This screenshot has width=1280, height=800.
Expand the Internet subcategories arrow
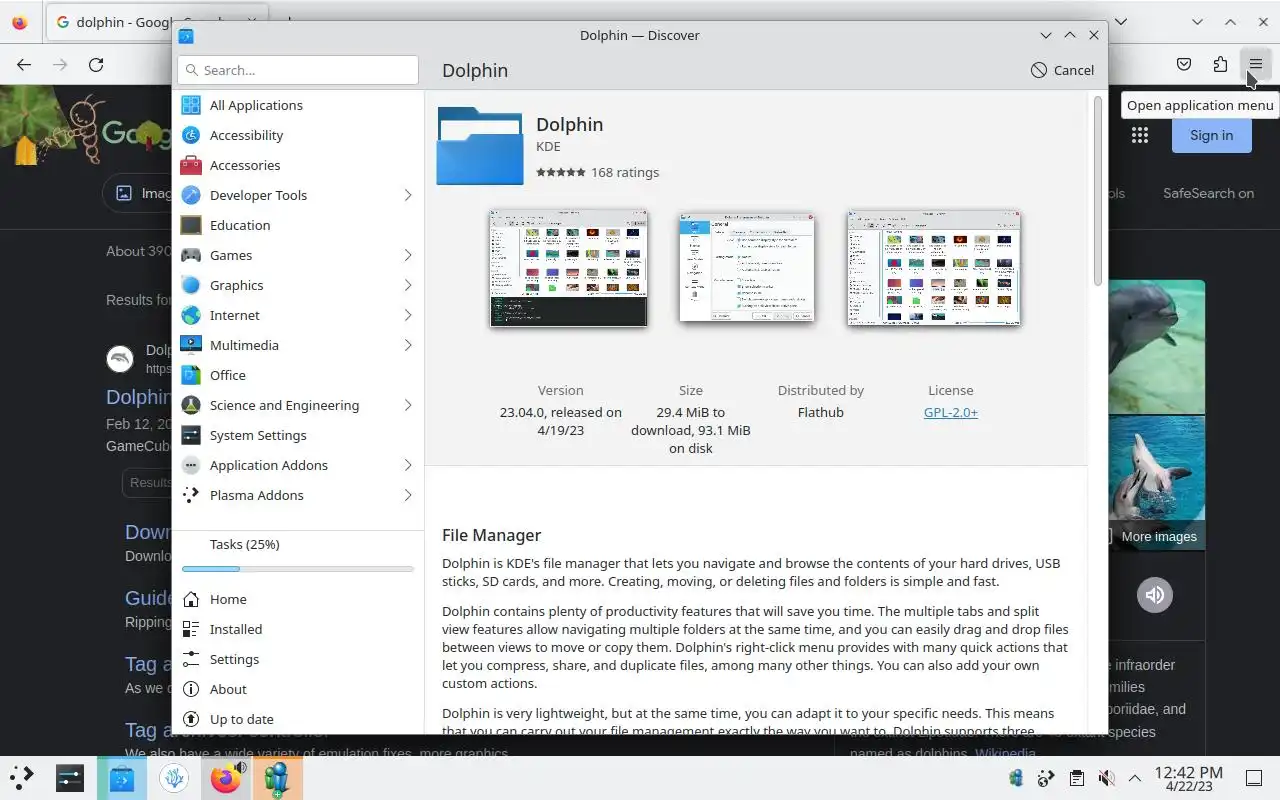(x=408, y=315)
